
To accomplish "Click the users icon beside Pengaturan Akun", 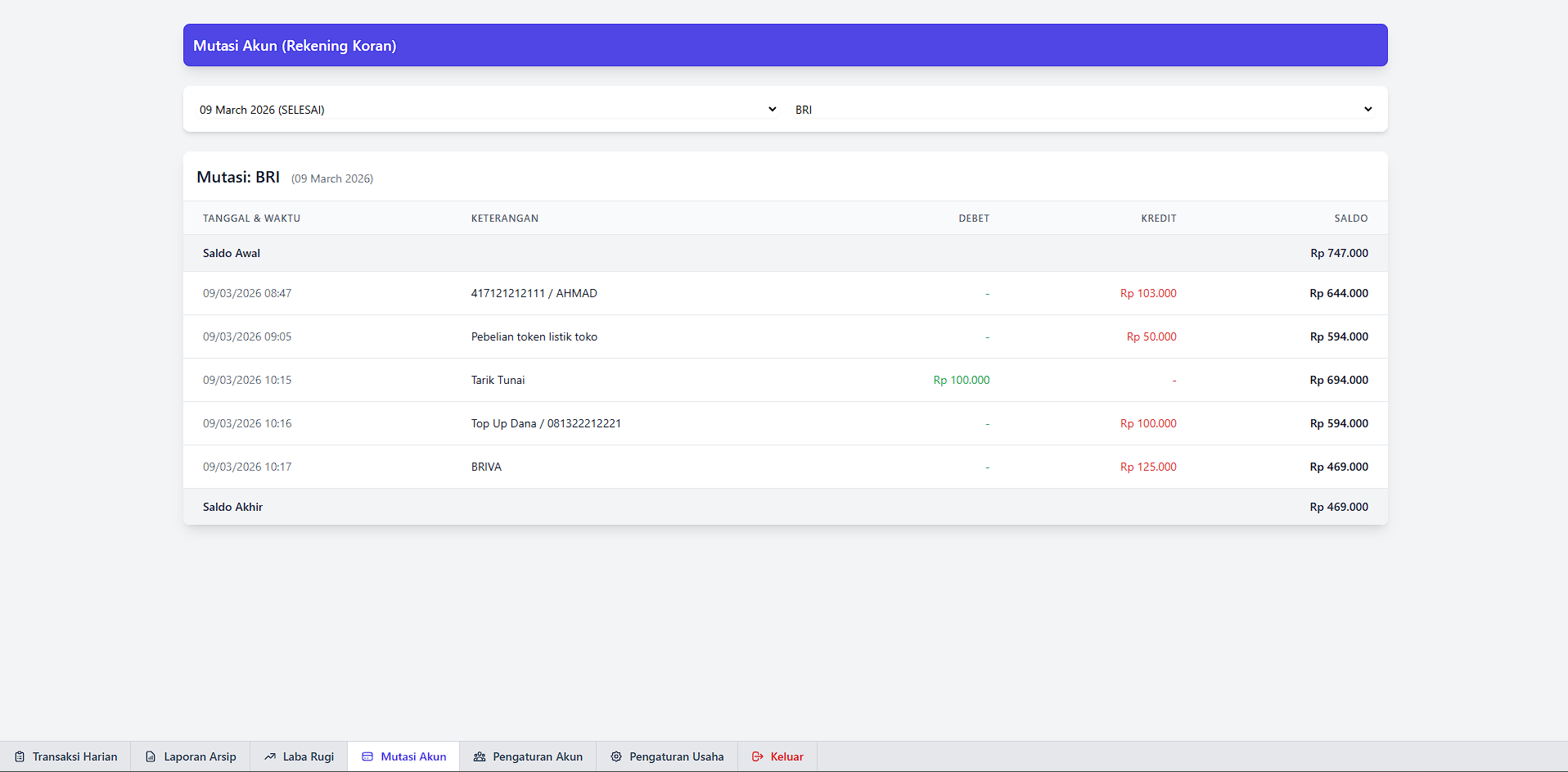I will click(x=480, y=756).
